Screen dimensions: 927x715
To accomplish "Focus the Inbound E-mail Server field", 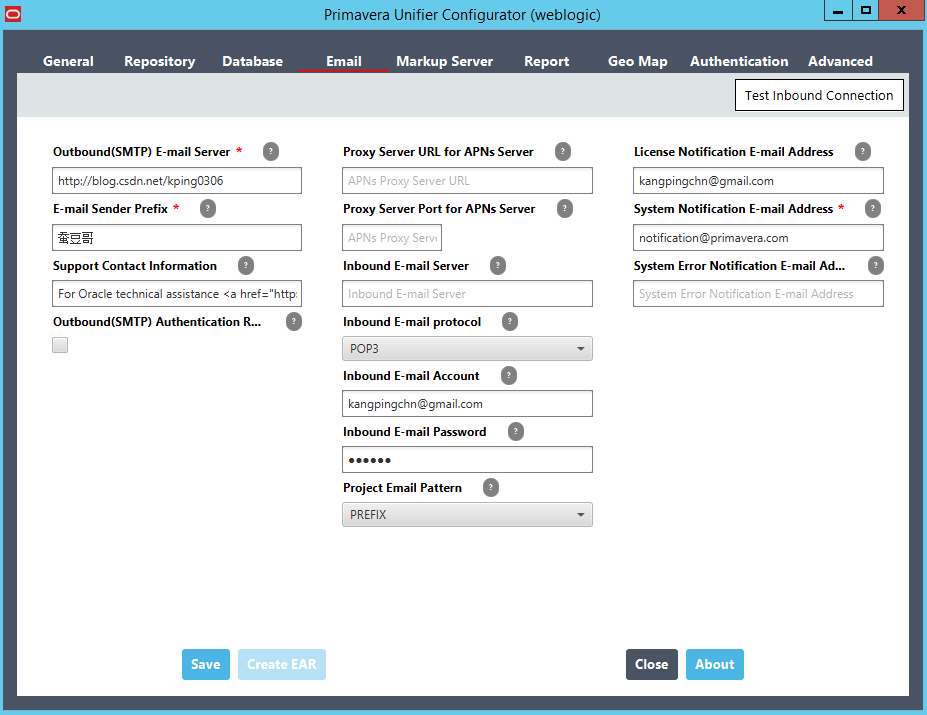I will (467, 293).
